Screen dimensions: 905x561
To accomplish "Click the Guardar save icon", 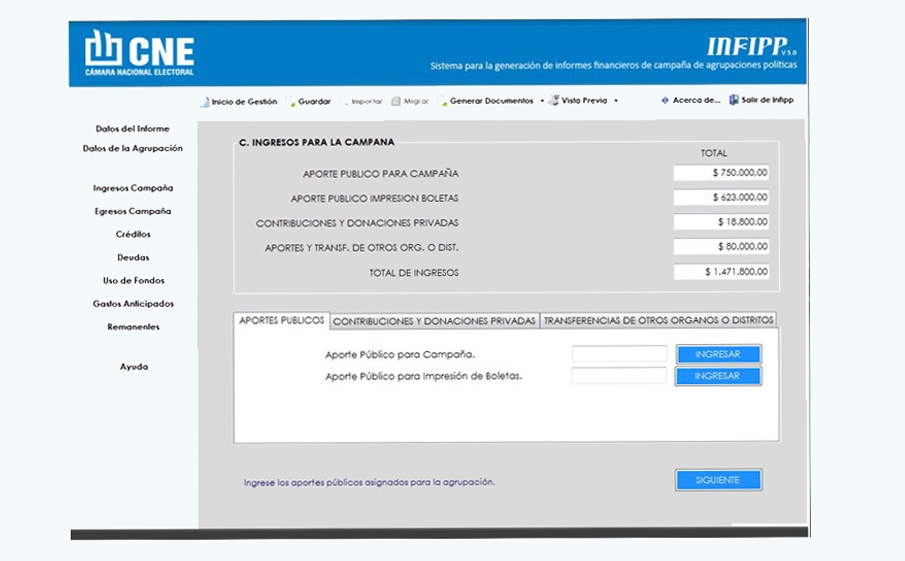I will pyautogui.click(x=291, y=102).
